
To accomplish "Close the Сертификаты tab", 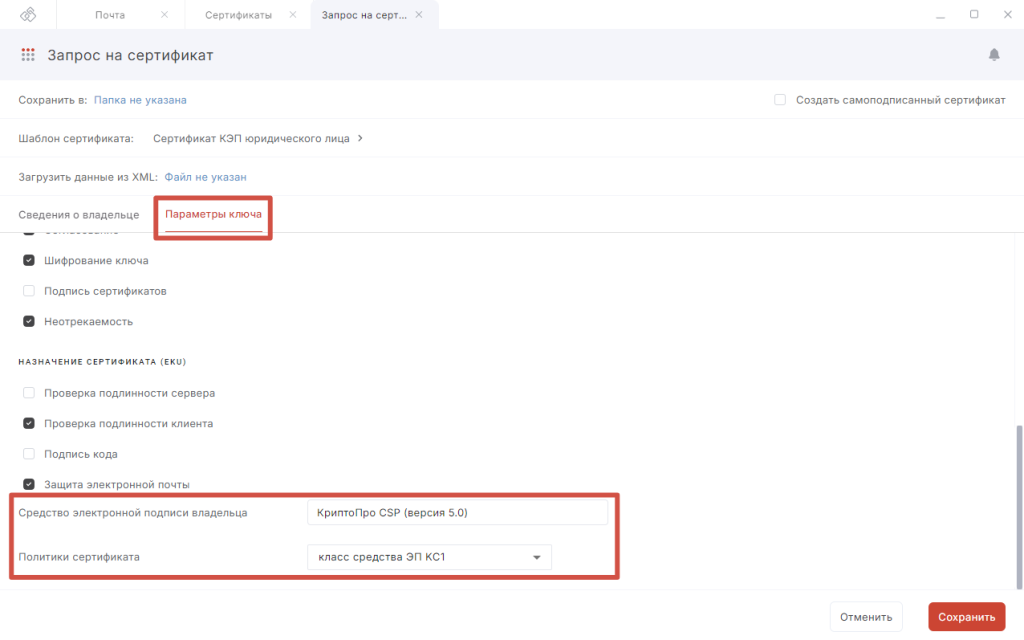I will [293, 14].
